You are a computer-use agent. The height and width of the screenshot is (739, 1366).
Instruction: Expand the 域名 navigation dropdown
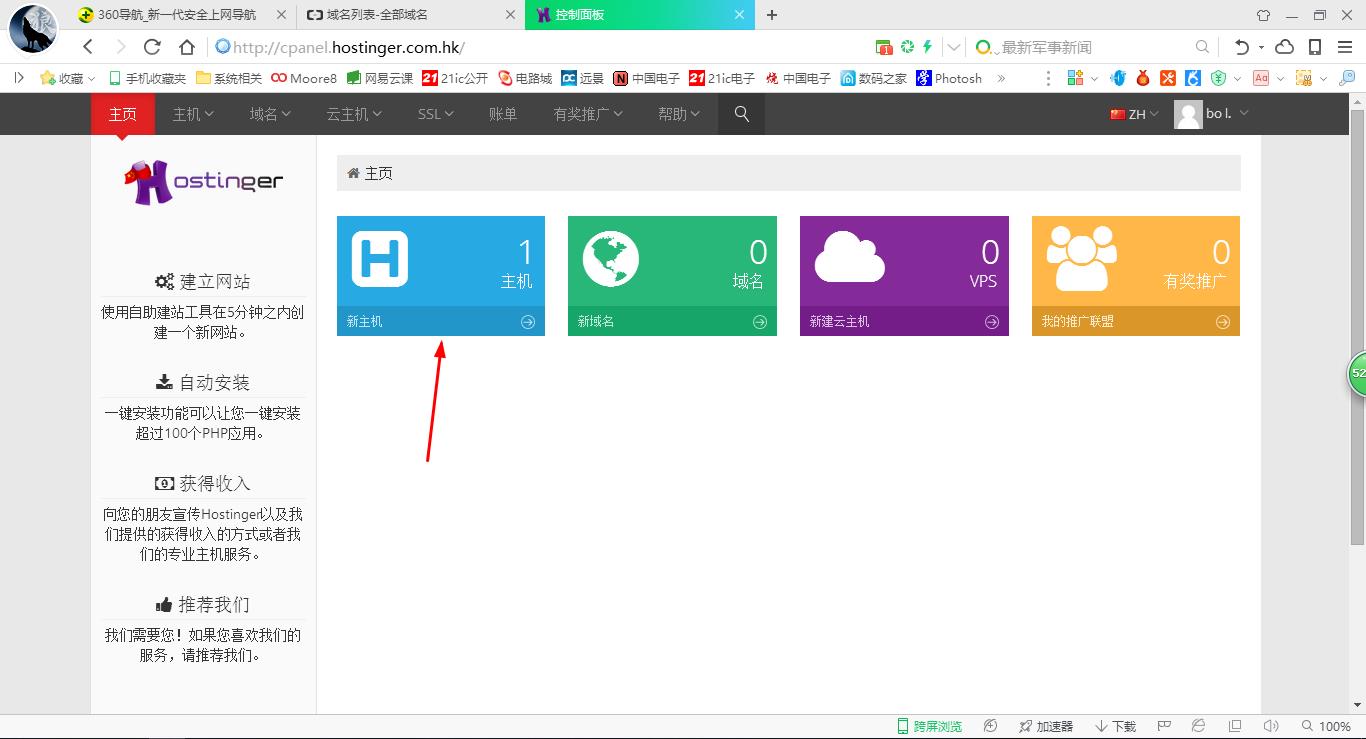(270, 114)
